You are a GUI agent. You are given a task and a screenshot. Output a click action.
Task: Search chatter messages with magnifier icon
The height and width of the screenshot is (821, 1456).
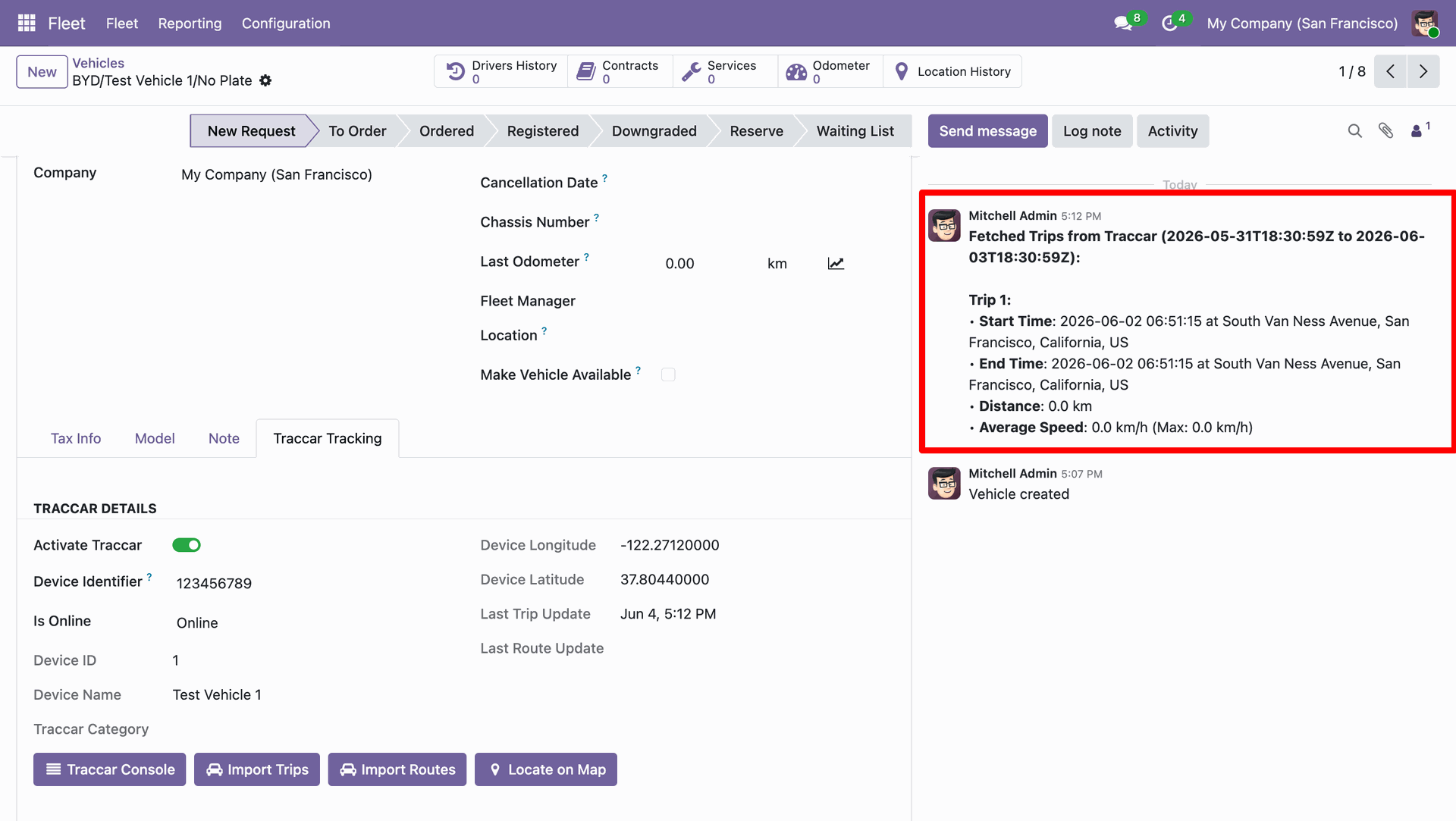1354,131
